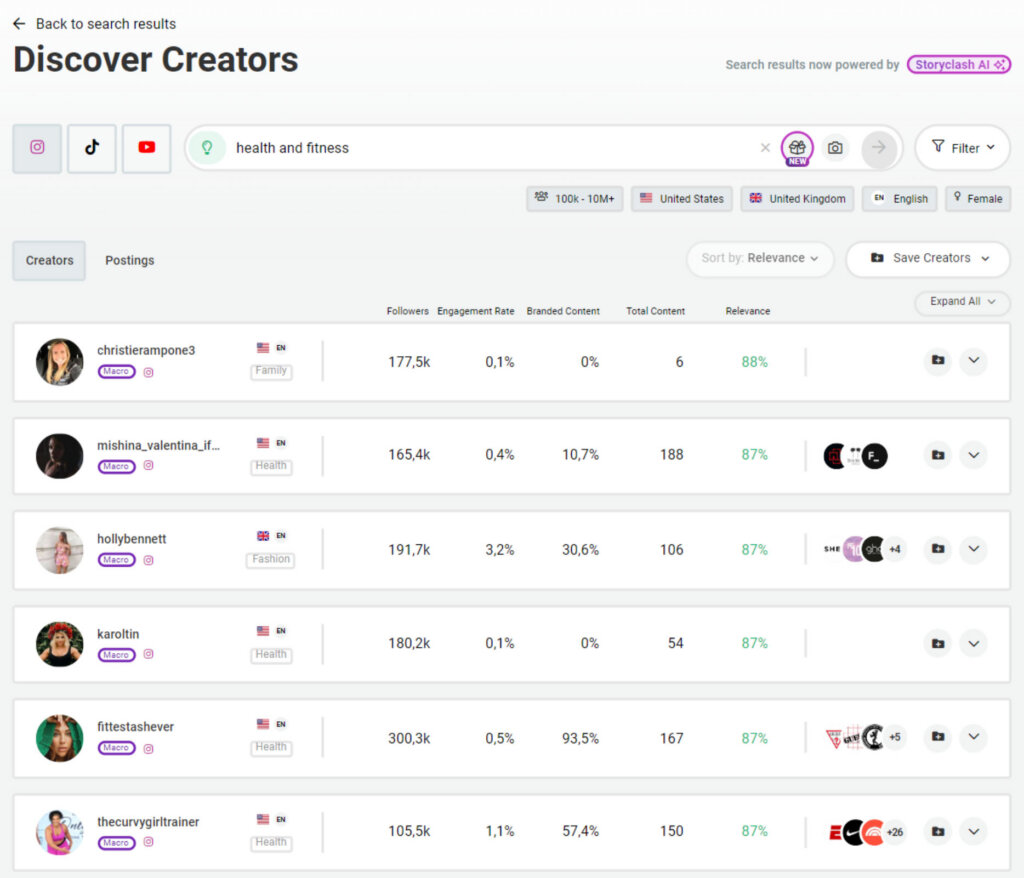Switch to the TikTok platform icon
This screenshot has height=878, width=1024.
coord(91,147)
